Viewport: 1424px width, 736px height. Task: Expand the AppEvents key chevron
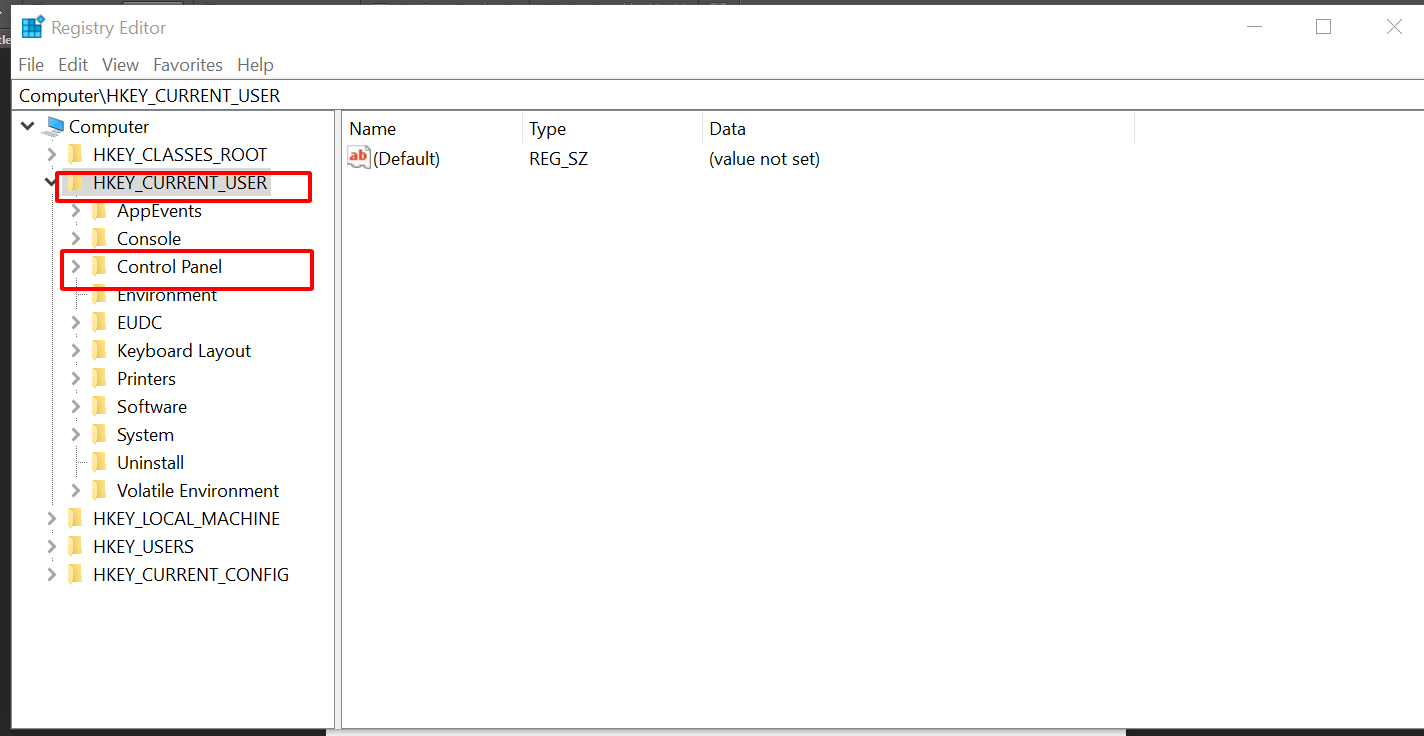(76, 211)
